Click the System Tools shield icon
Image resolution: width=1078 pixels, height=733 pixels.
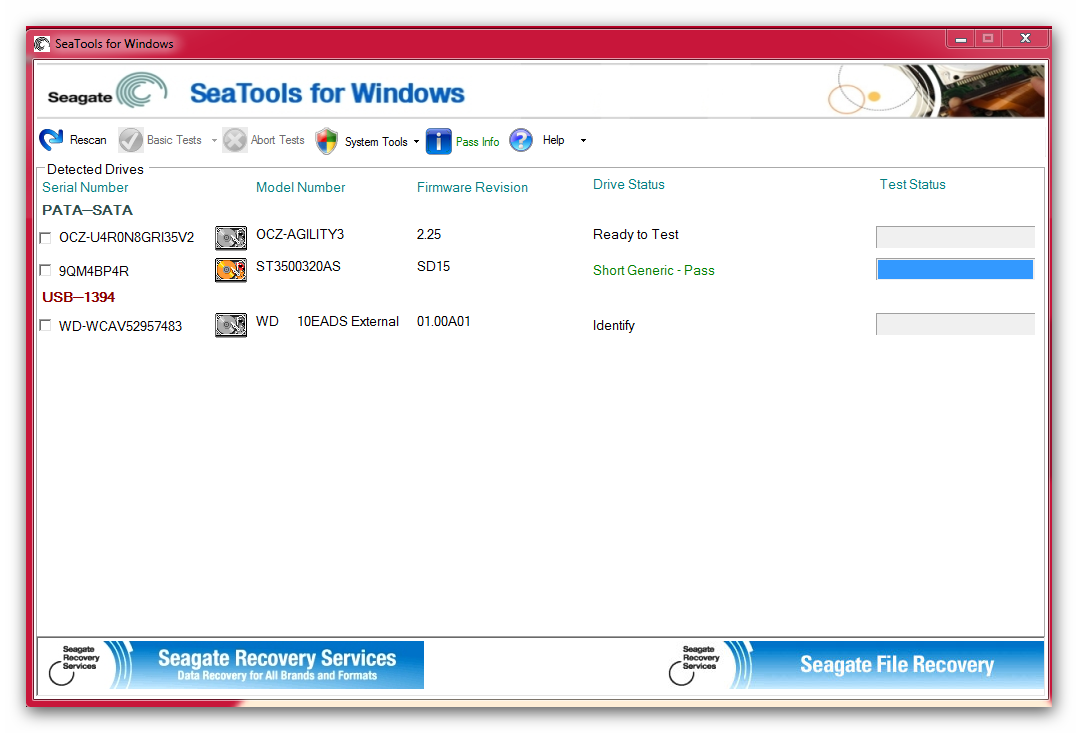[327, 141]
